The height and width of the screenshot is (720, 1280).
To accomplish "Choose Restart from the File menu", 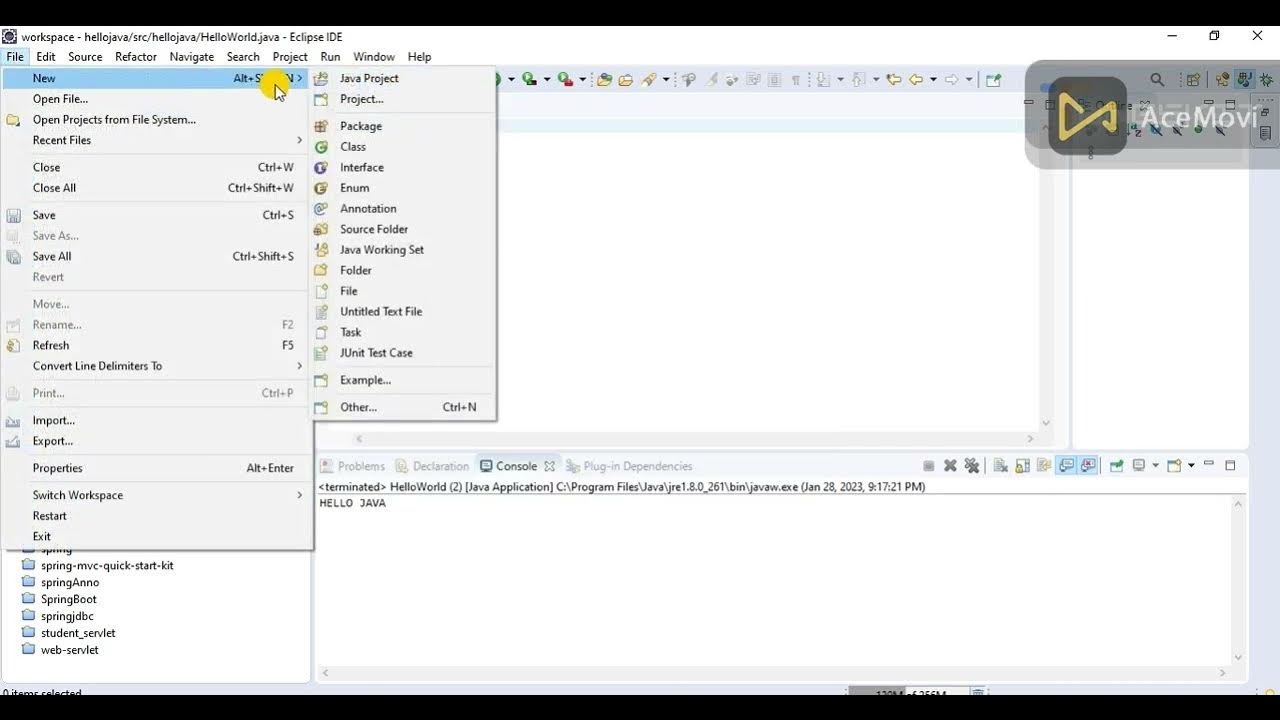I will pyautogui.click(x=158, y=516).
